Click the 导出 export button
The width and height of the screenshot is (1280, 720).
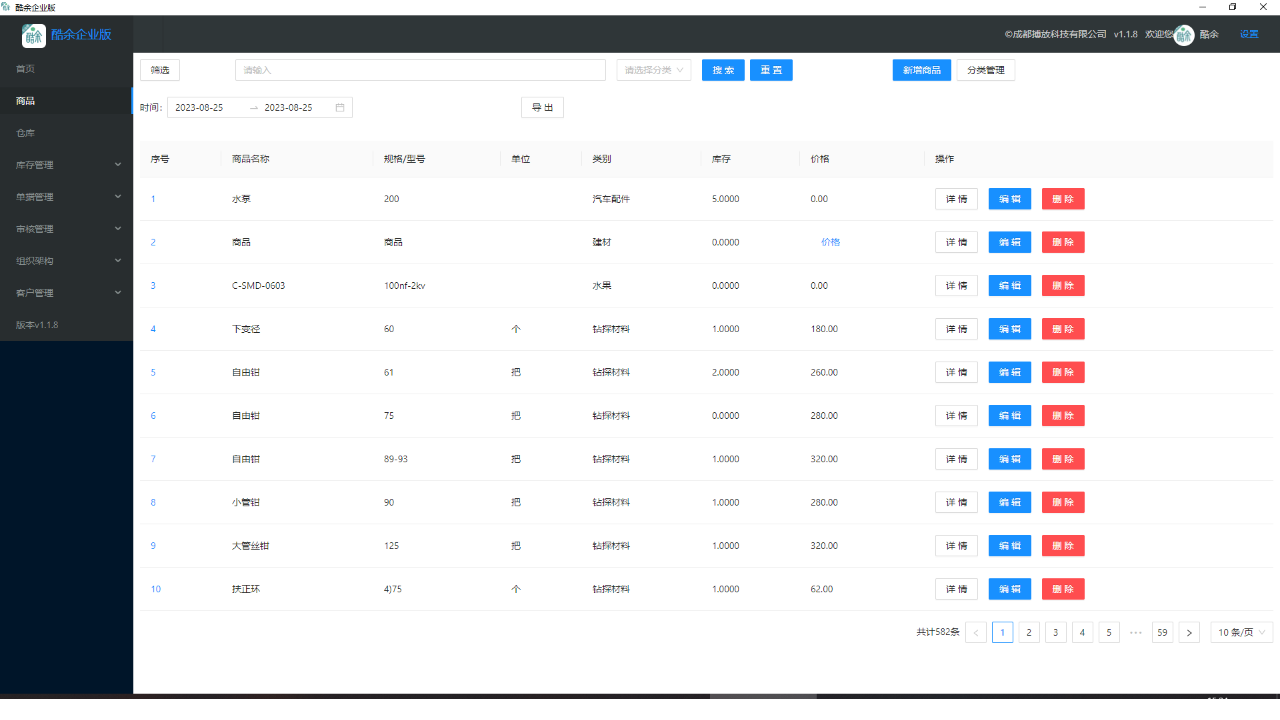[542, 107]
